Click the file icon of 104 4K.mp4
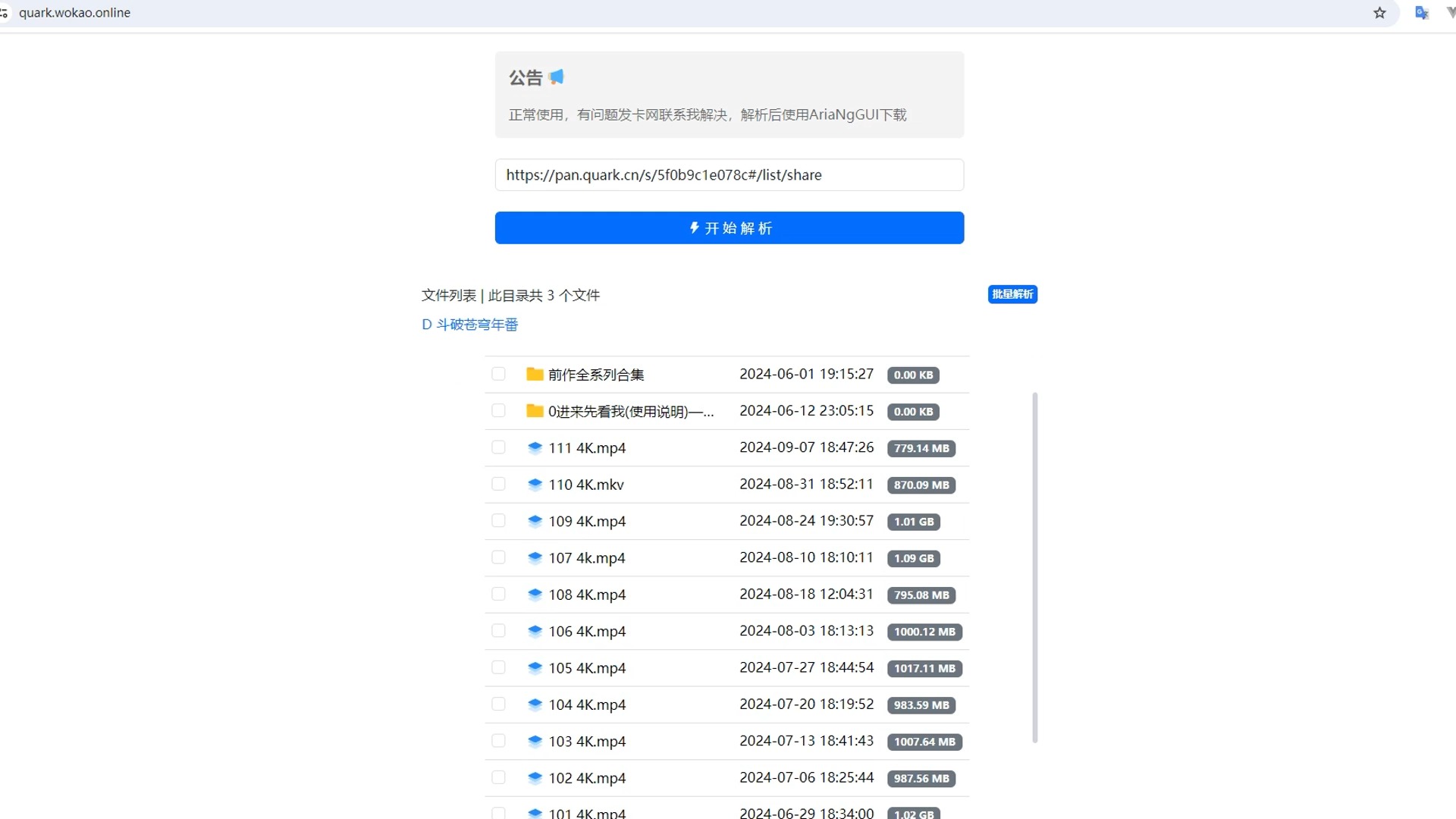 (x=535, y=704)
